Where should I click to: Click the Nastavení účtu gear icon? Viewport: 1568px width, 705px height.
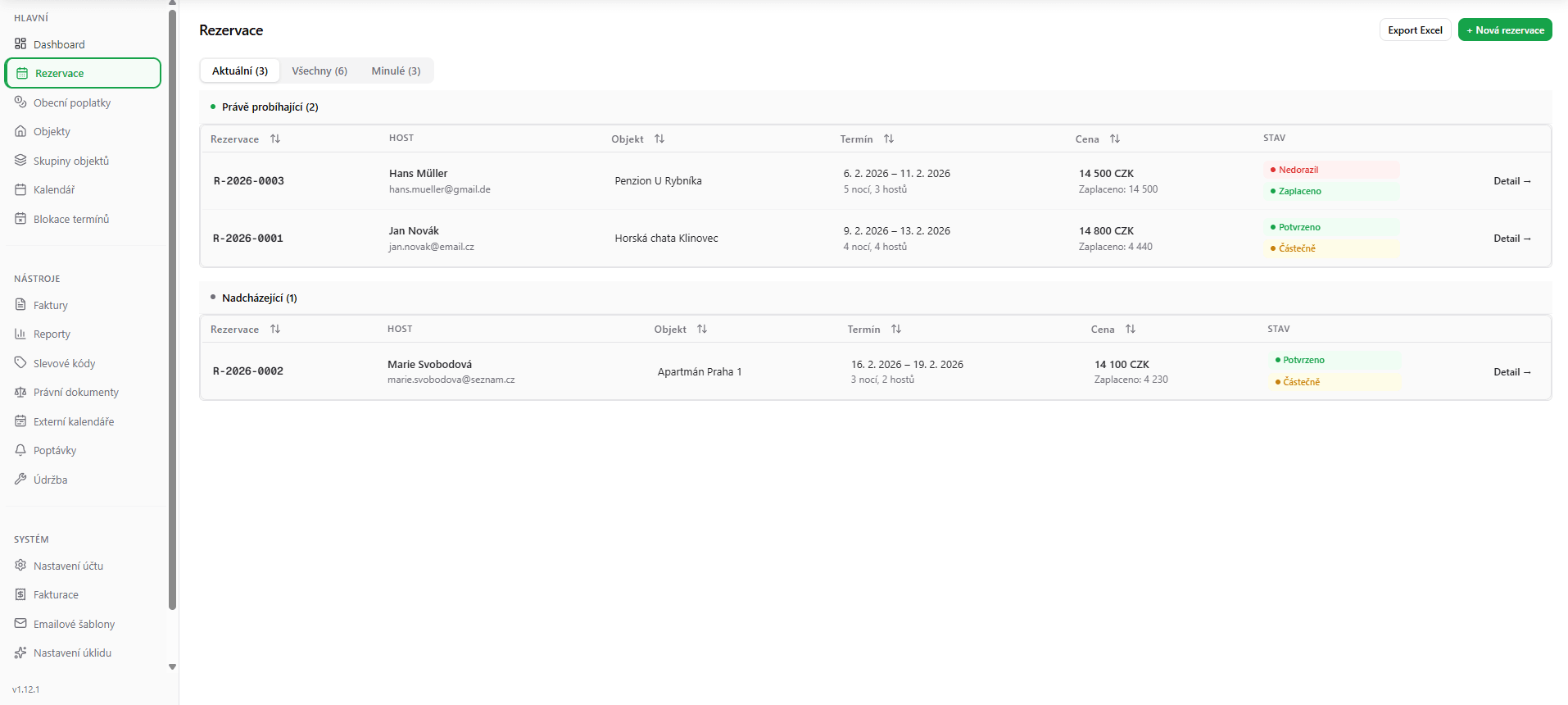coord(20,566)
